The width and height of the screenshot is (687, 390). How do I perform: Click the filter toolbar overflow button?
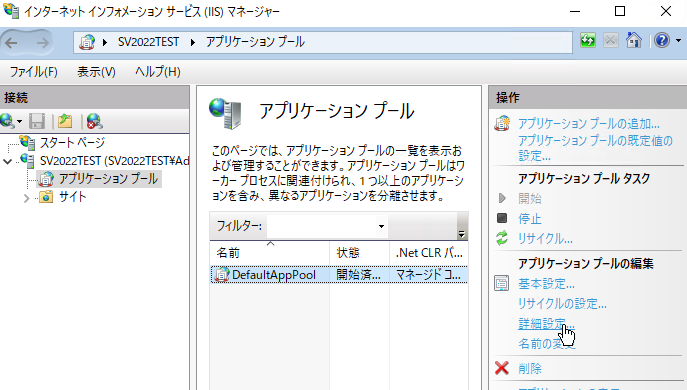[x=462, y=227]
